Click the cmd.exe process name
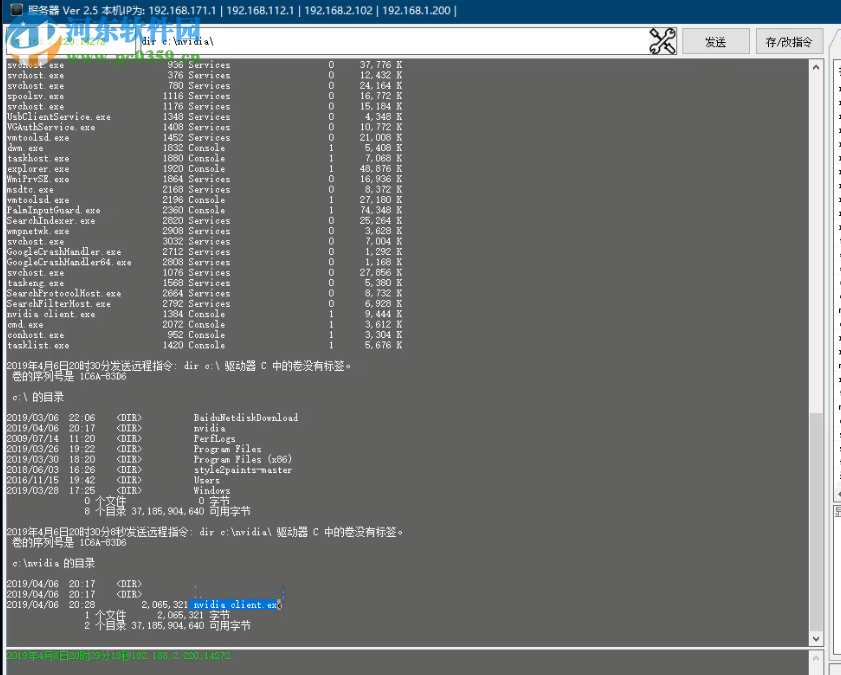Image resolution: width=841 pixels, height=675 pixels. 25,325
